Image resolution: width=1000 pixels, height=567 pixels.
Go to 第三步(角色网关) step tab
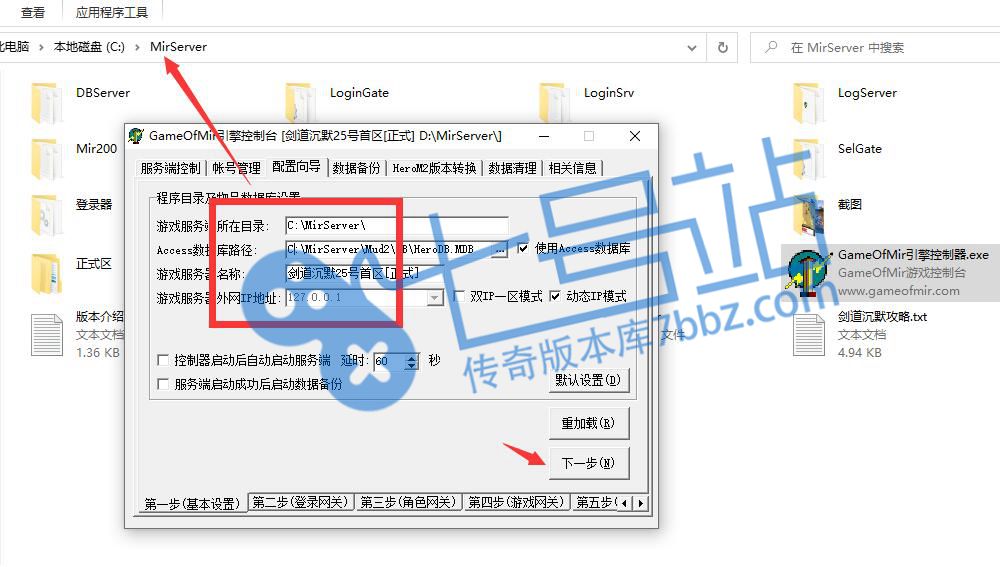click(x=408, y=502)
